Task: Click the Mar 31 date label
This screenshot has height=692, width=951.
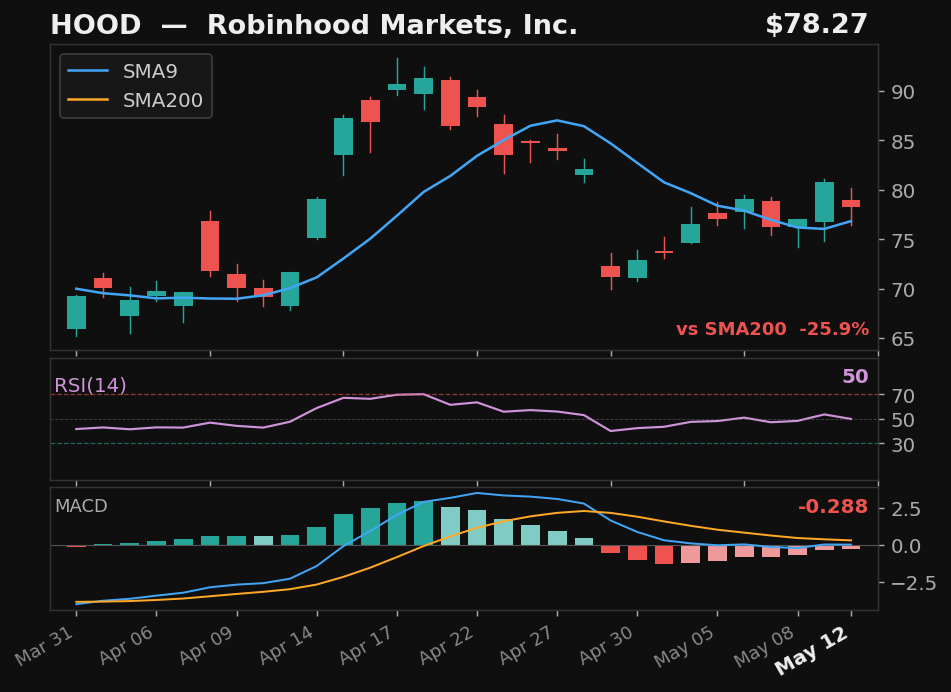Action: (44, 645)
